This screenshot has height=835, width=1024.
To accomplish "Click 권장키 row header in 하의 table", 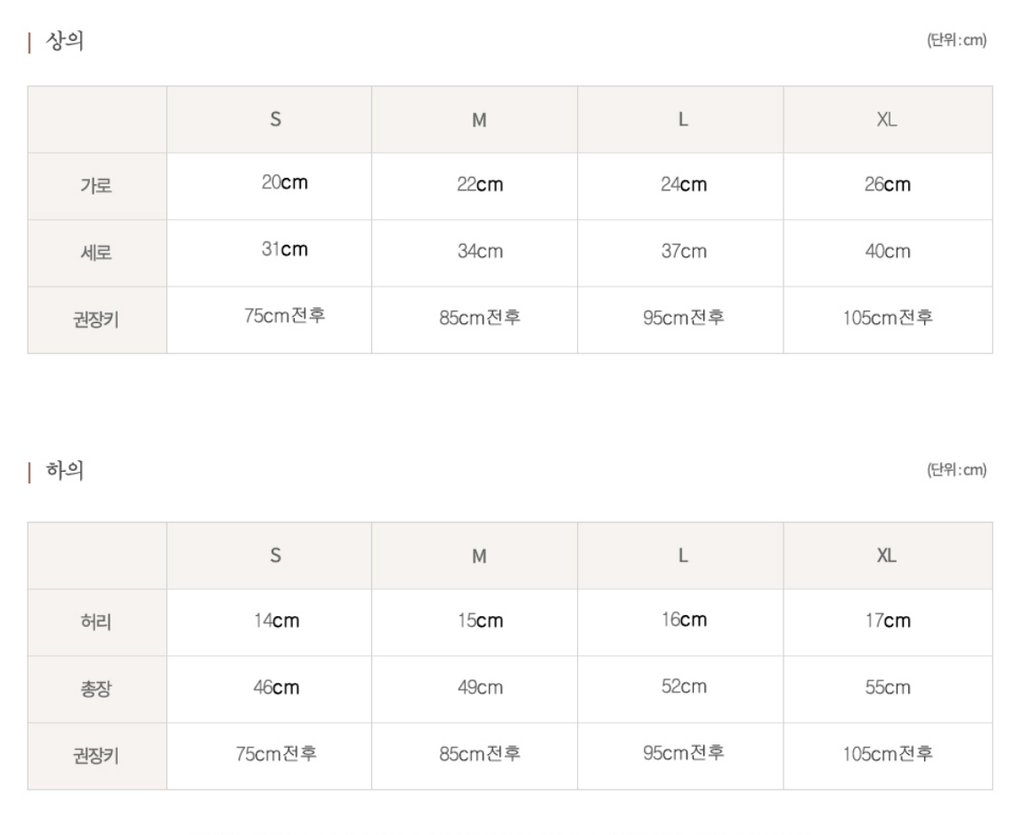I will [x=96, y=756].
